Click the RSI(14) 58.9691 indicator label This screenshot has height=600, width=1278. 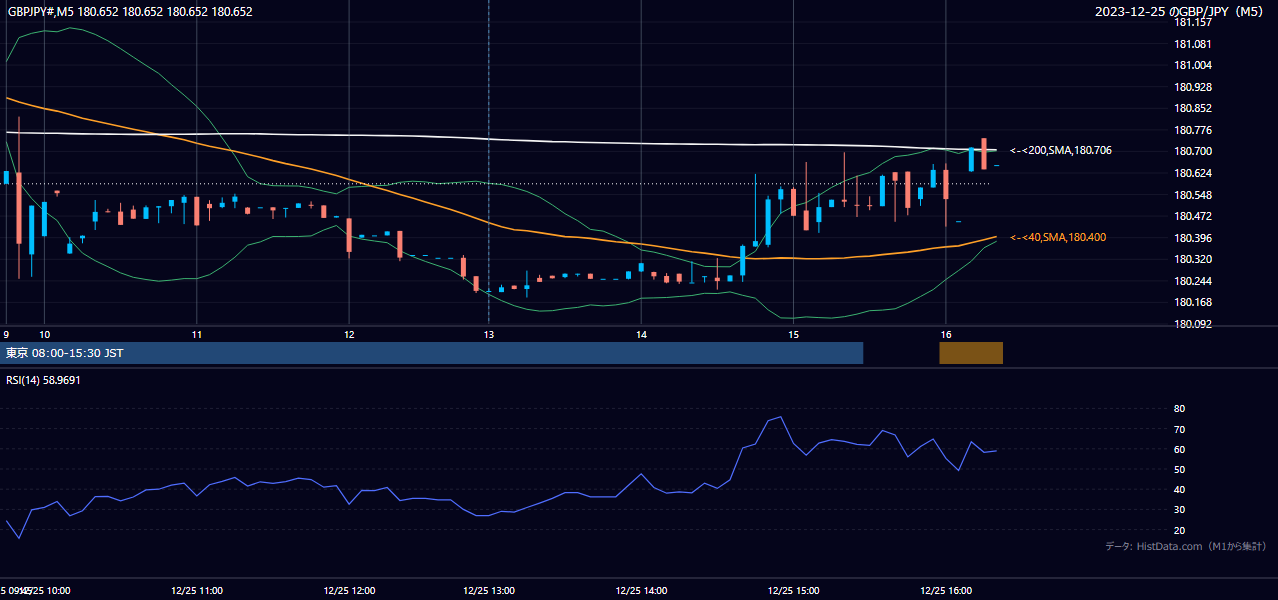43,380
